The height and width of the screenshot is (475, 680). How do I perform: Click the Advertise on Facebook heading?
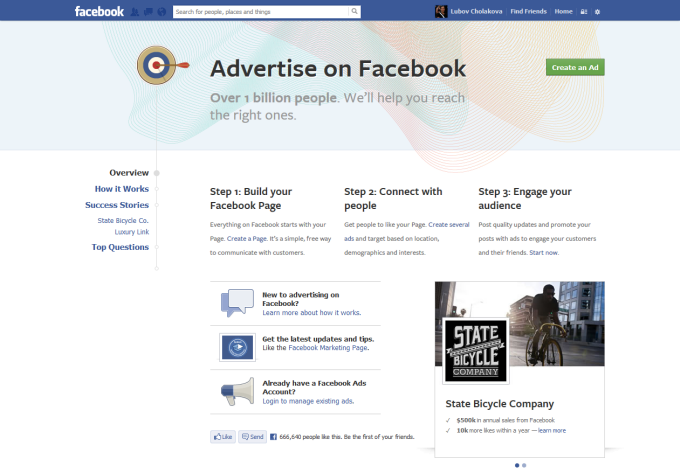tap(338, 69)
